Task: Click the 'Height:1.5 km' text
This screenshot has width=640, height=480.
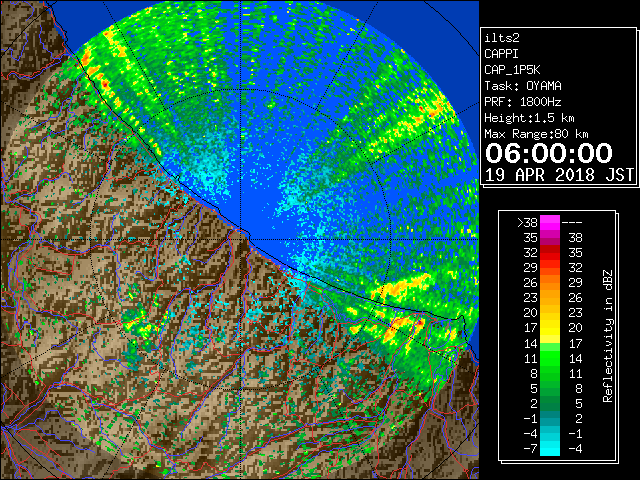Action: click(529, 118)
